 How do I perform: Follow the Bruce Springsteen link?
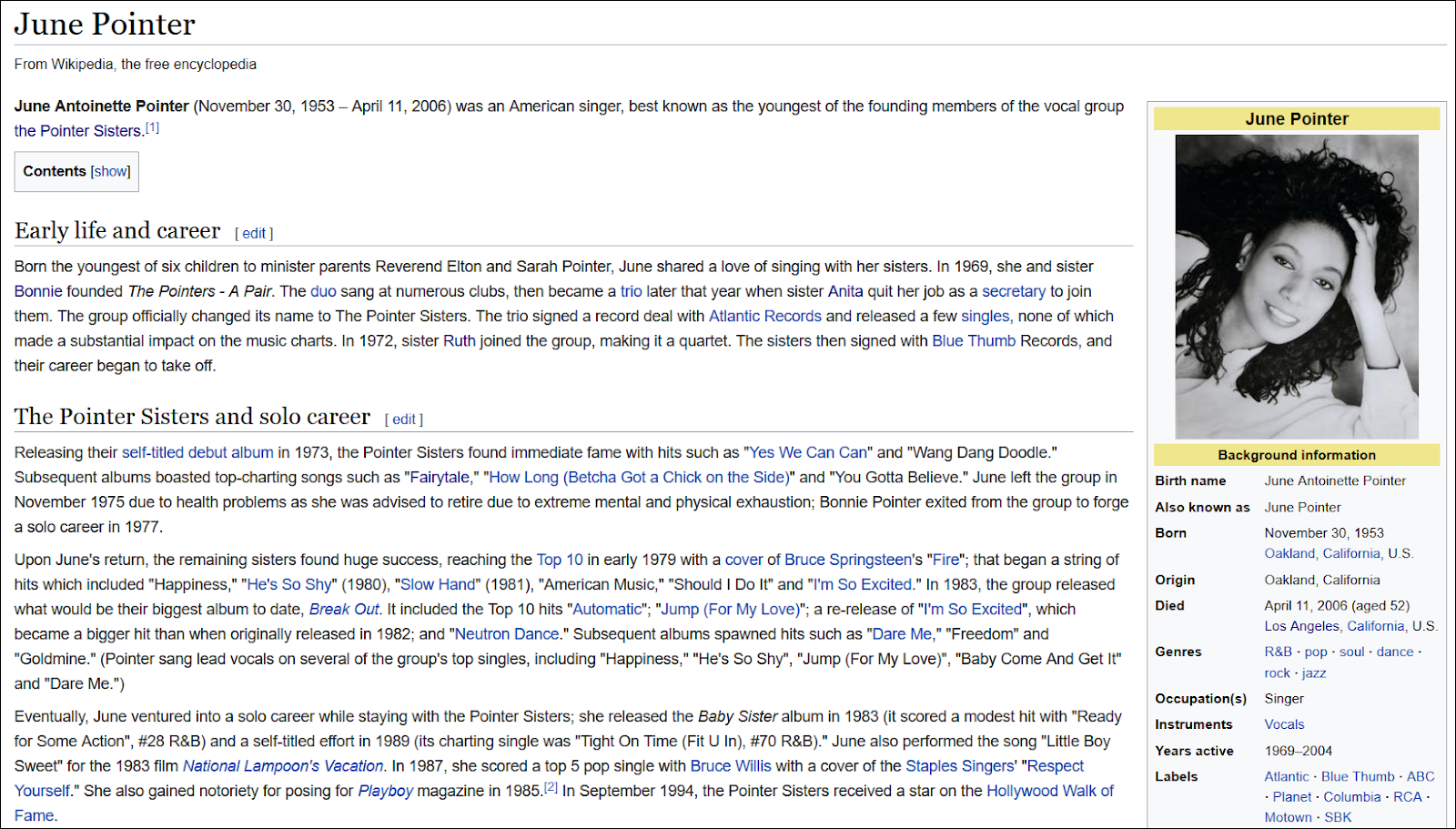(x=848, y=560)
